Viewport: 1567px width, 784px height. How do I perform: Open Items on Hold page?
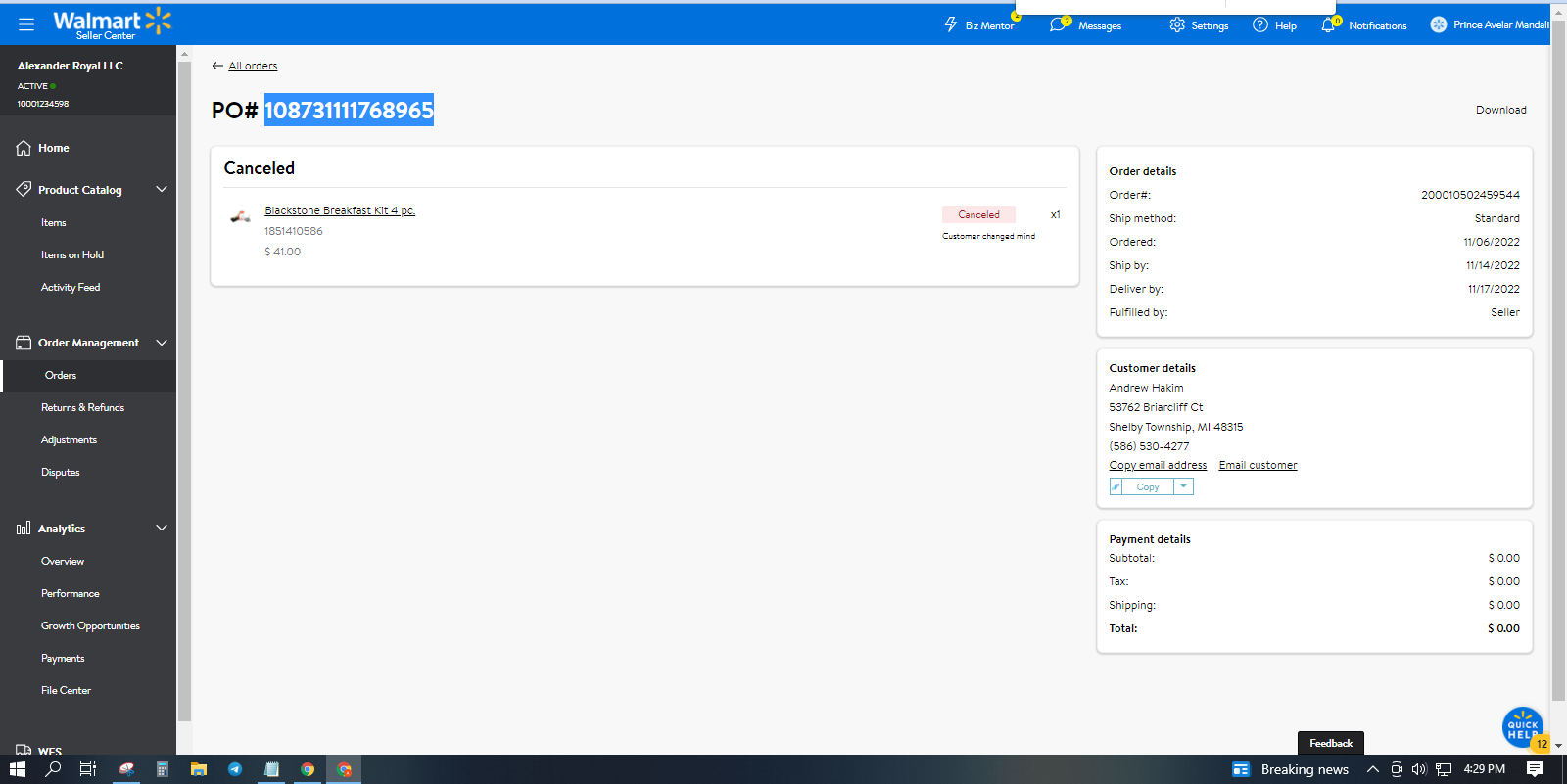(x=72, y=255)
